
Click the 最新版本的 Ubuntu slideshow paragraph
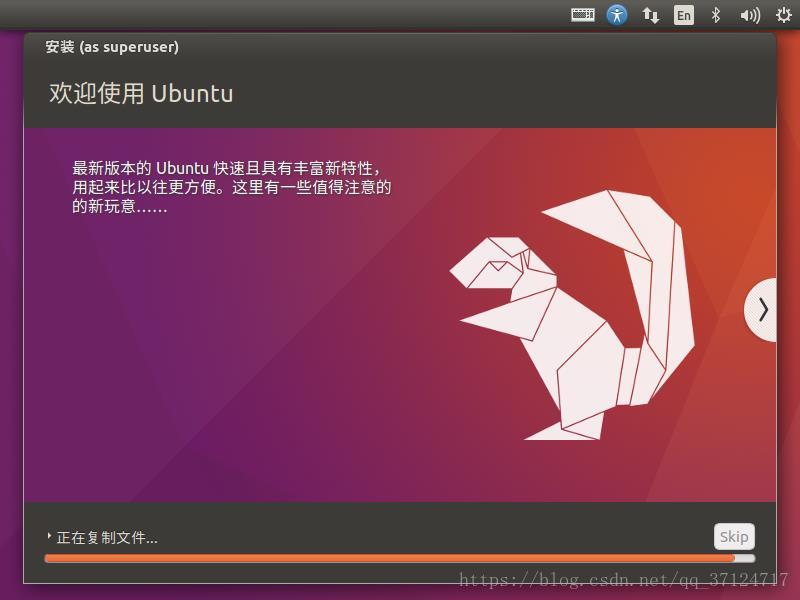(x=232, y=187)
